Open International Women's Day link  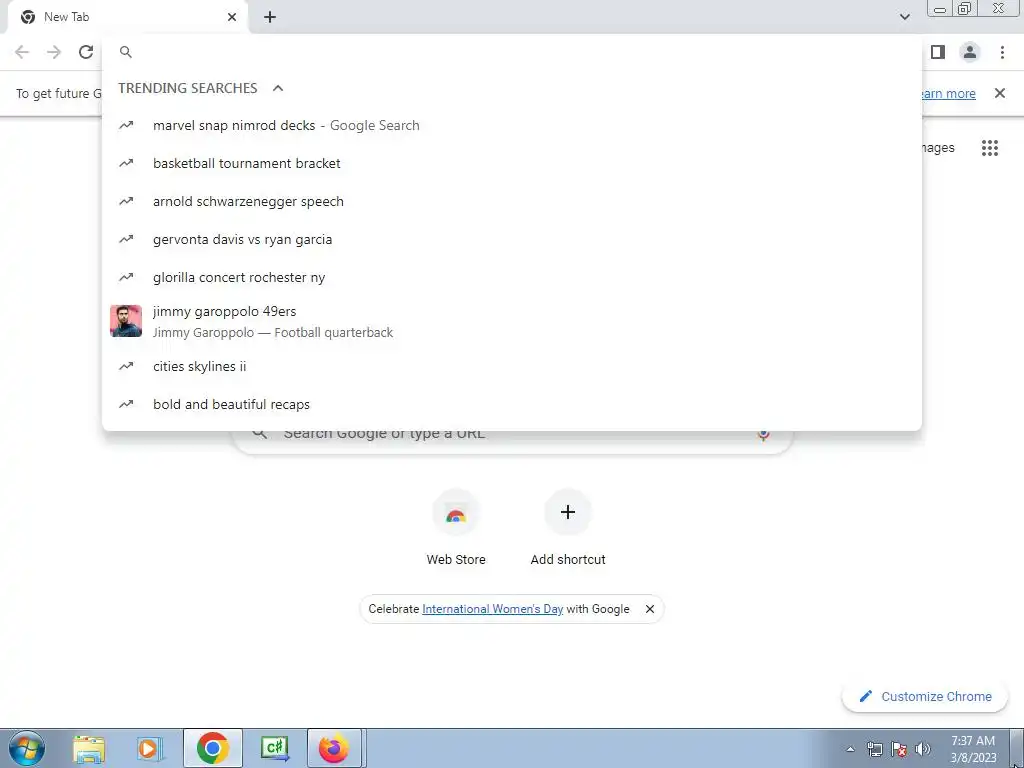492,609
